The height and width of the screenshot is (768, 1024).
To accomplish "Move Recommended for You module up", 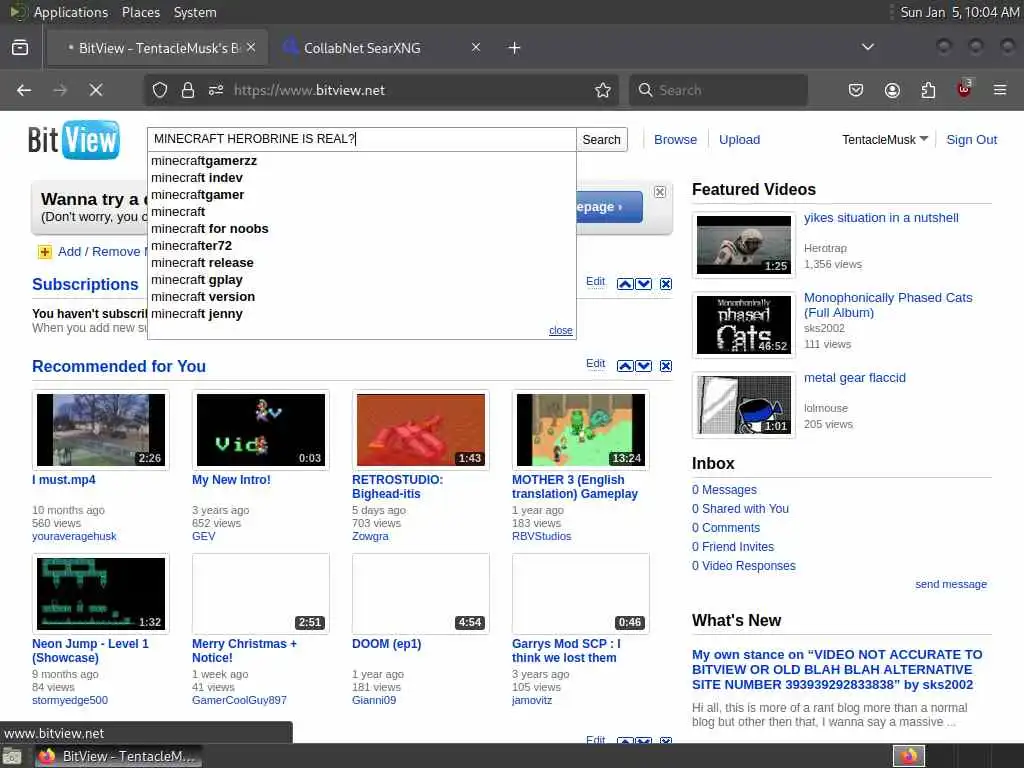I will 625,366.
